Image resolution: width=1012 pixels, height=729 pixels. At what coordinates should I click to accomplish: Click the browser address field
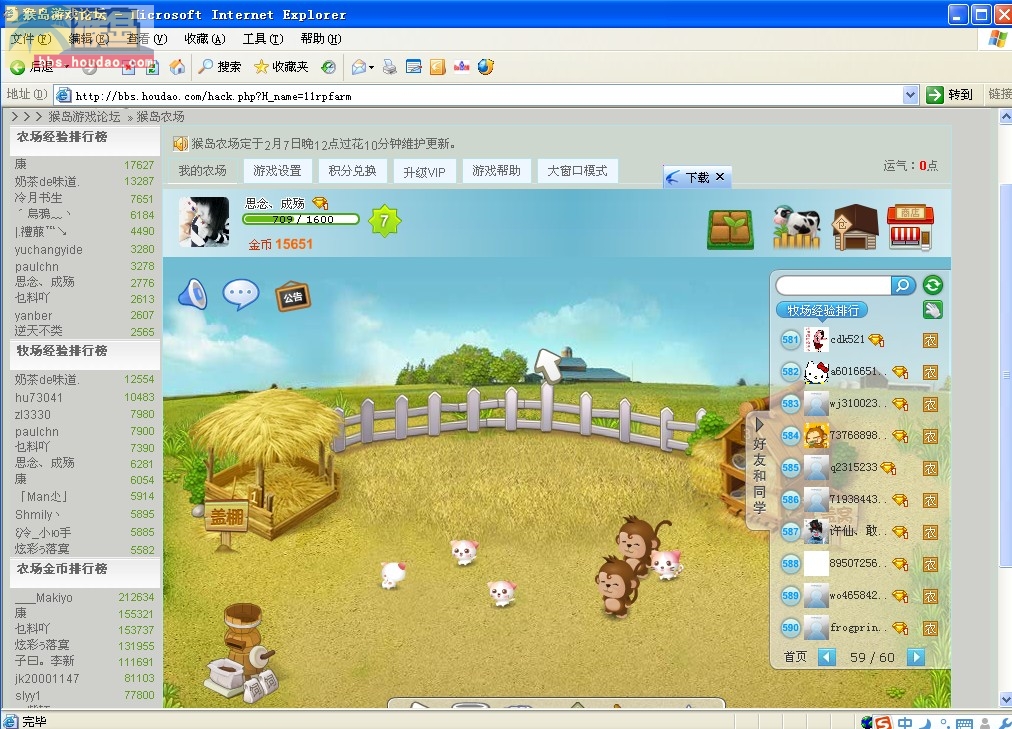coord(478,95)
